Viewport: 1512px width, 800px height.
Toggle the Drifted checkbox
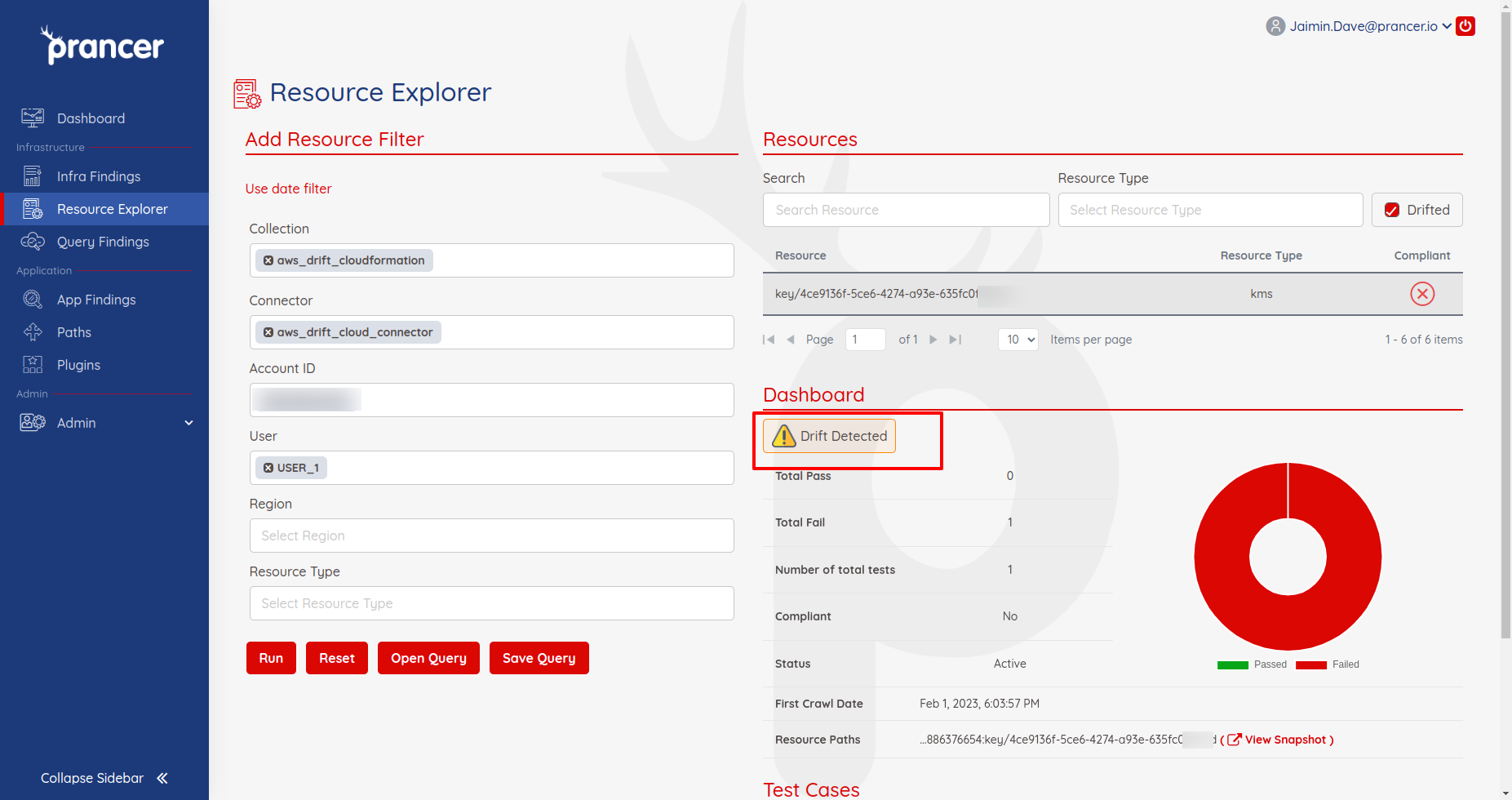(x=1392, y=210)
